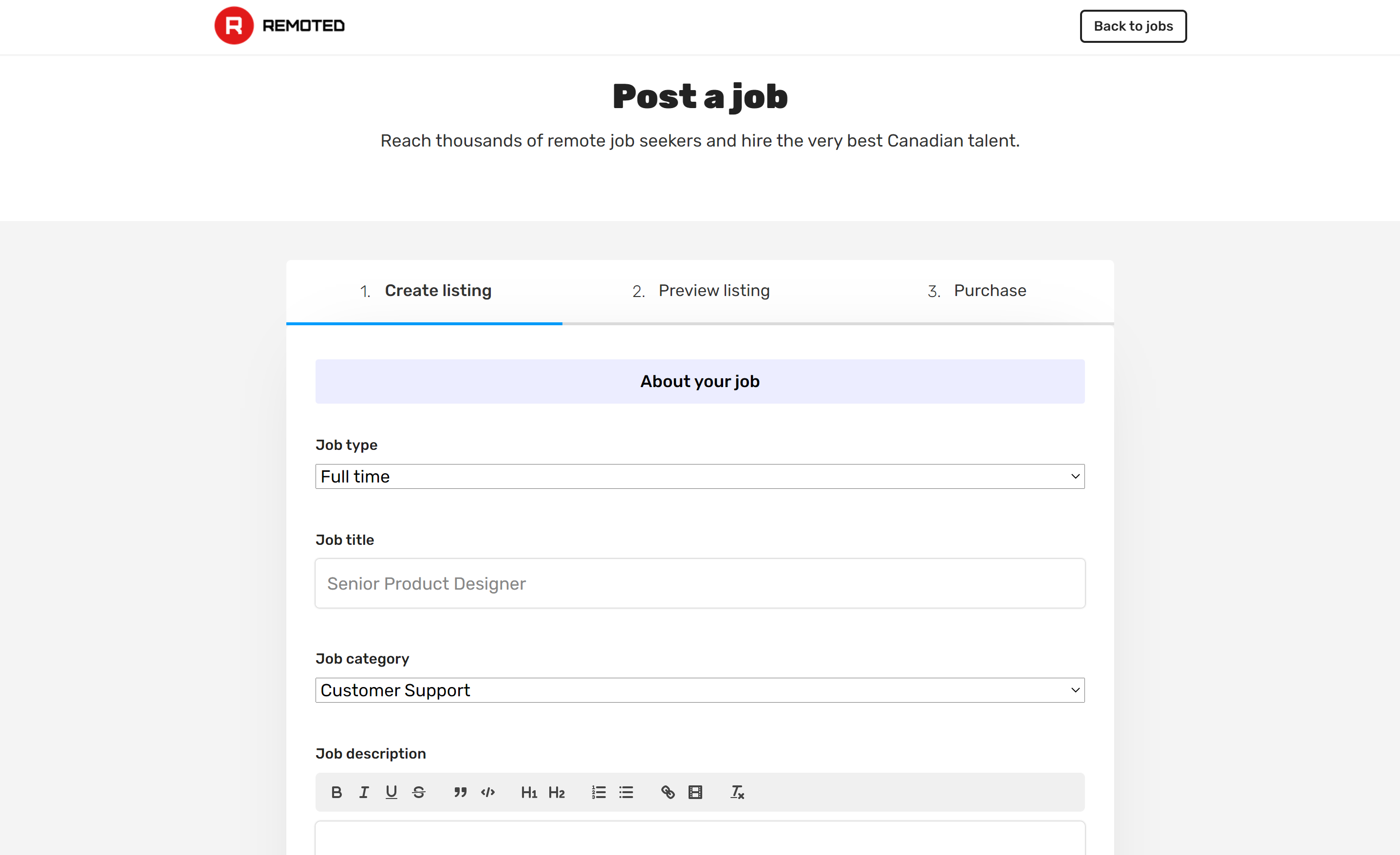Image resolution: width=1400 pixels, height=855 pixels.
Task: Insert a hyperlink via link icon
Action: 668,792
